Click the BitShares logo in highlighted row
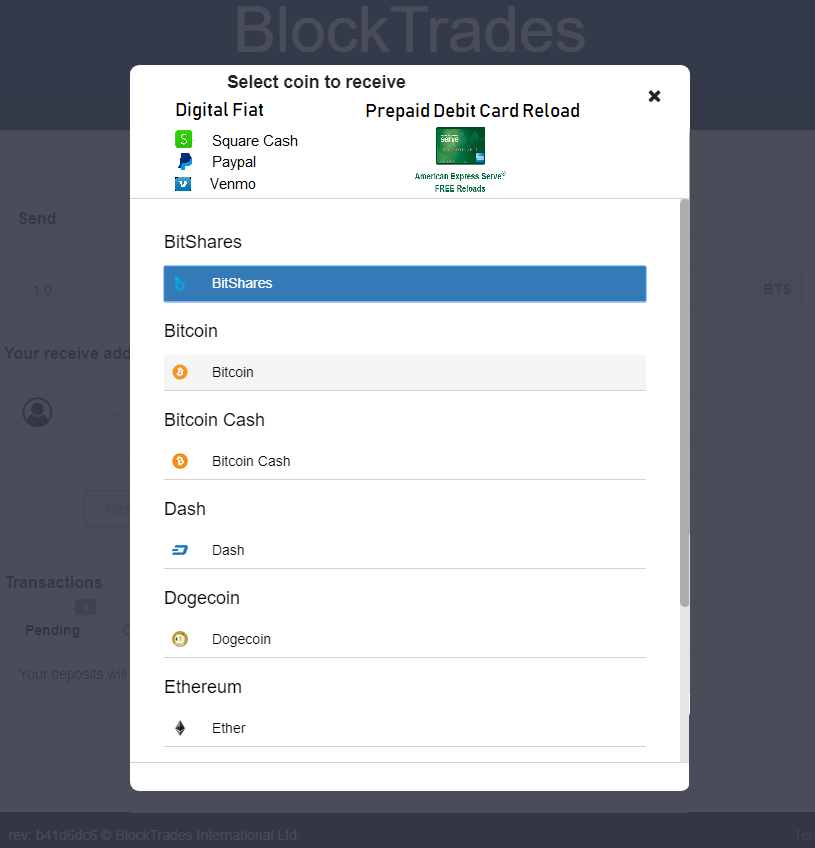The width and height of the screenshot is (815, 848). pos(180,283)
